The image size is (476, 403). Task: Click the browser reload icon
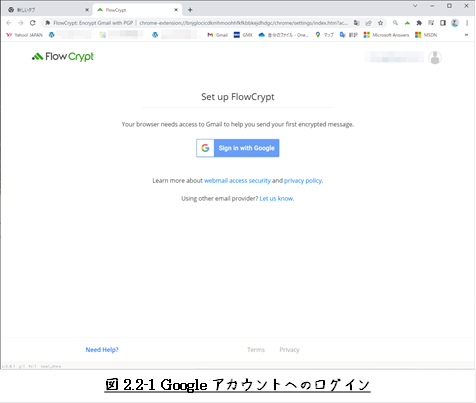[32, 23]
